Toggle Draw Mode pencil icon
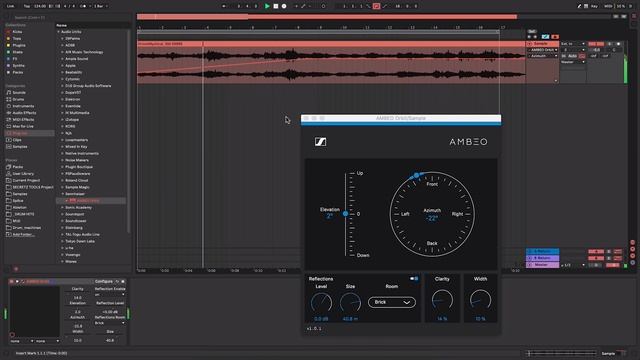The image size is (640, 360). click(579, 6)
